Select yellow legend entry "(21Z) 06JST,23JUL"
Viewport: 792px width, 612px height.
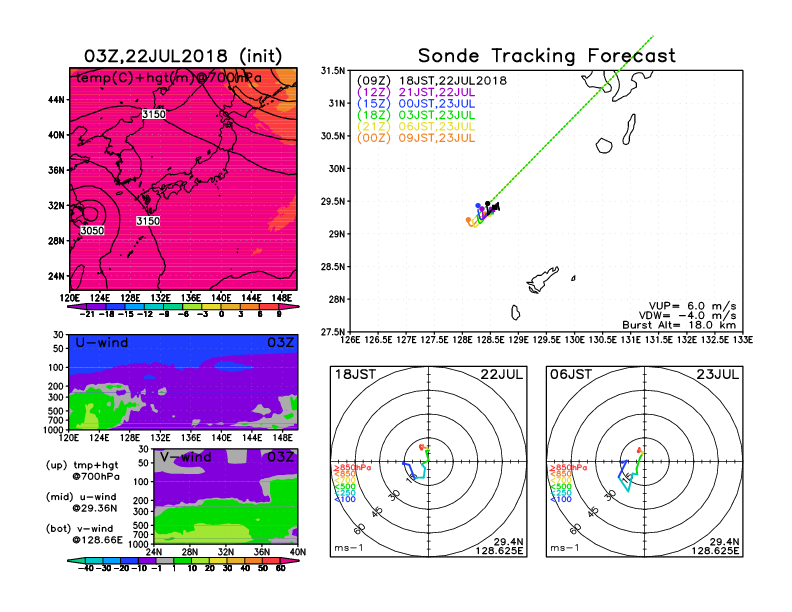[416, 127]
